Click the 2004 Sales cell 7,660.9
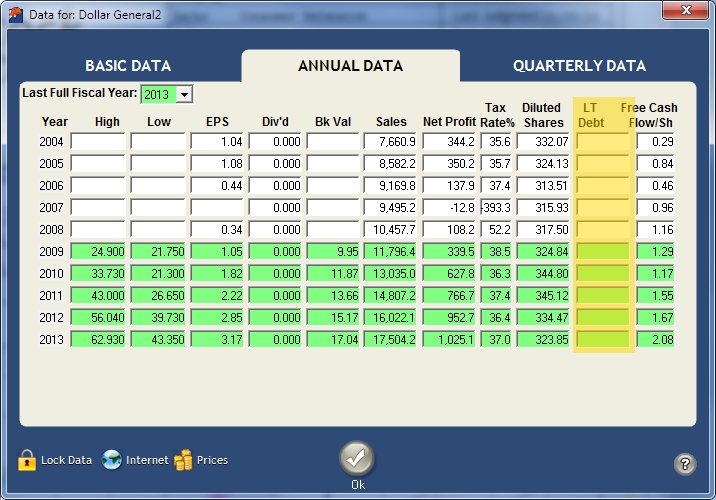Viewport: 716px width, 500px height. point(390,142)
